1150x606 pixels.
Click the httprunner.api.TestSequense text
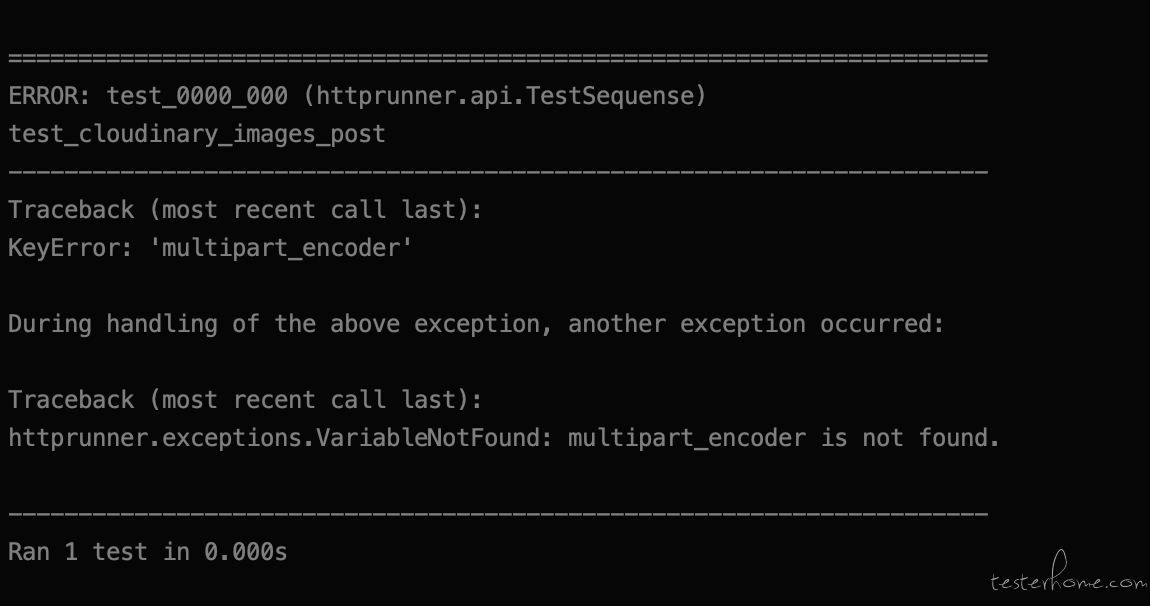coord(505,95)
